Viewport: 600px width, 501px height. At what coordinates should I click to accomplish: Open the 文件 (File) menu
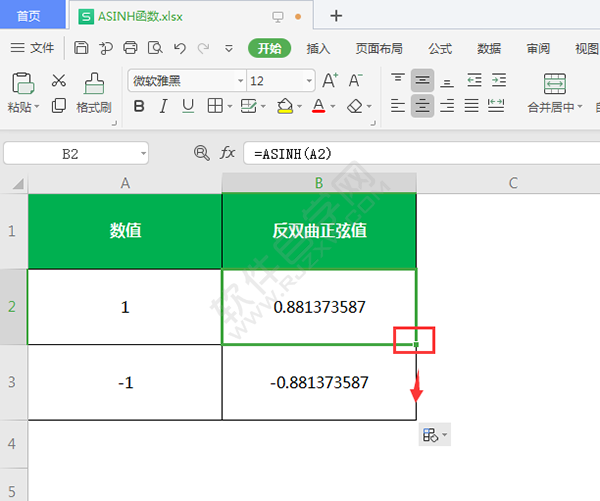pos(32,48)
